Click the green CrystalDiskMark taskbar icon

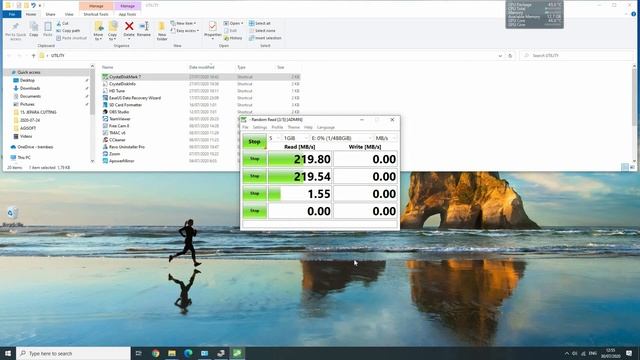pos(237,353)
